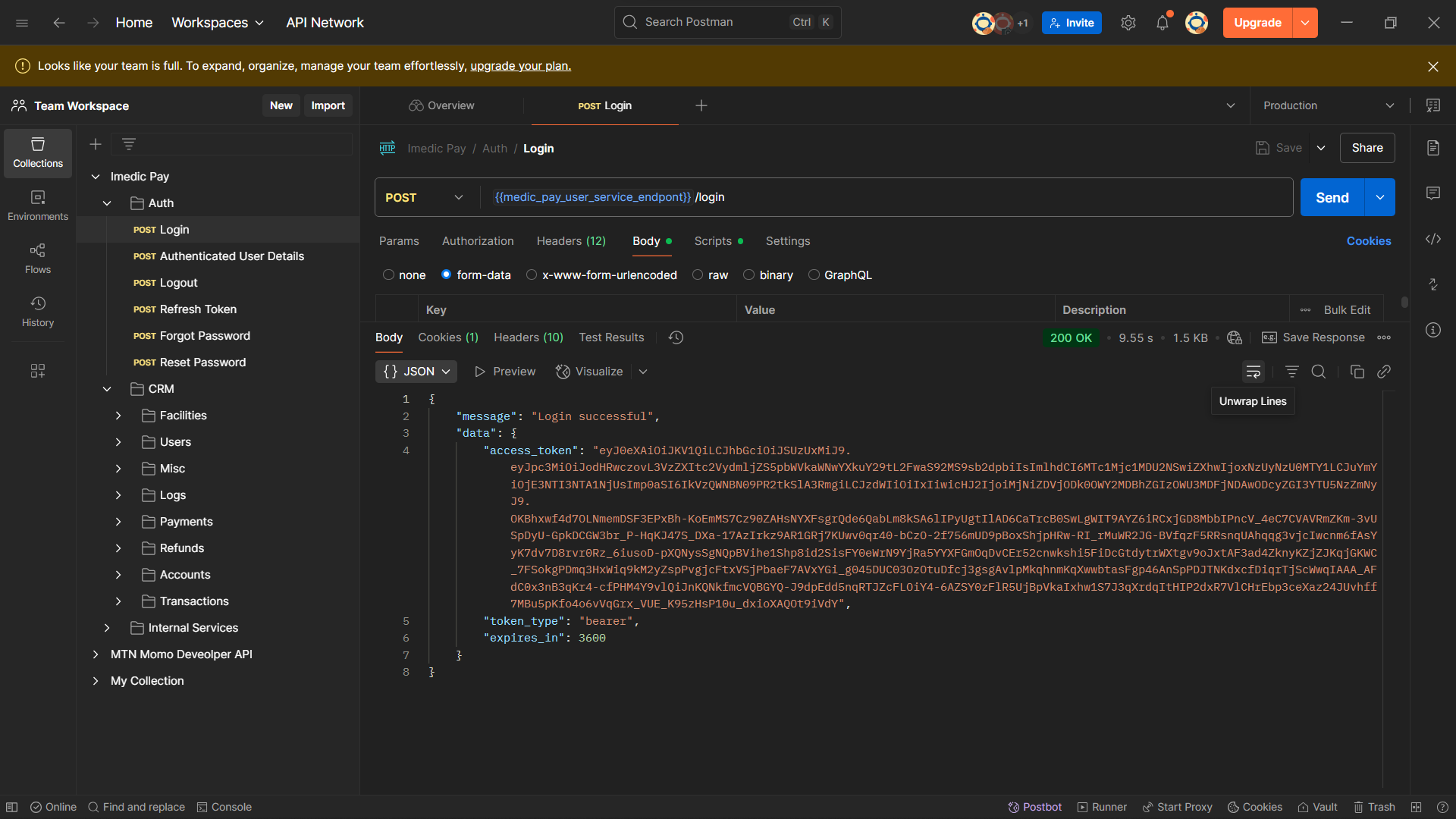This screenshot has height=819, width=1456.
Task: Select the GraphQL body type
Action: pos(814,275)
